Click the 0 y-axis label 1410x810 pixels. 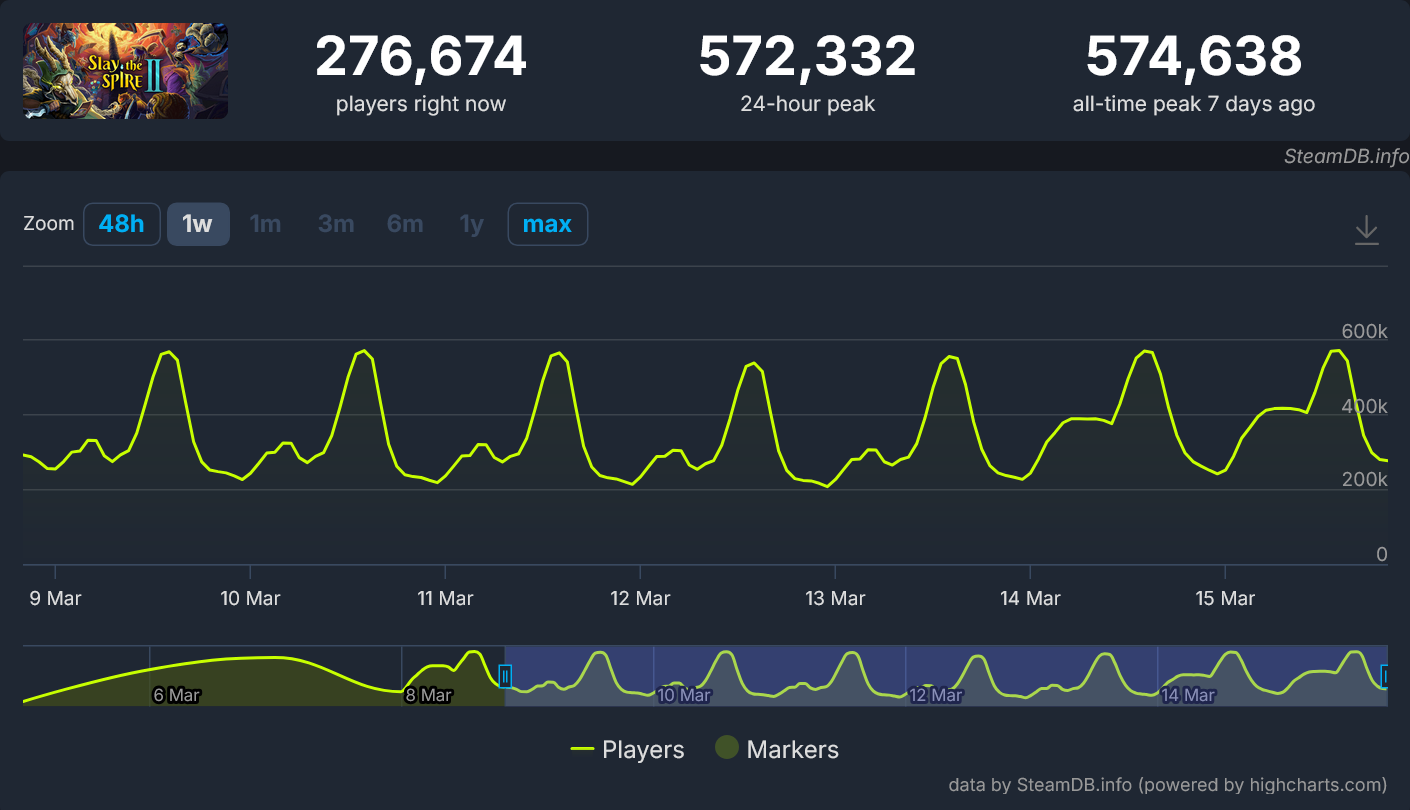tap(1382, 554)
